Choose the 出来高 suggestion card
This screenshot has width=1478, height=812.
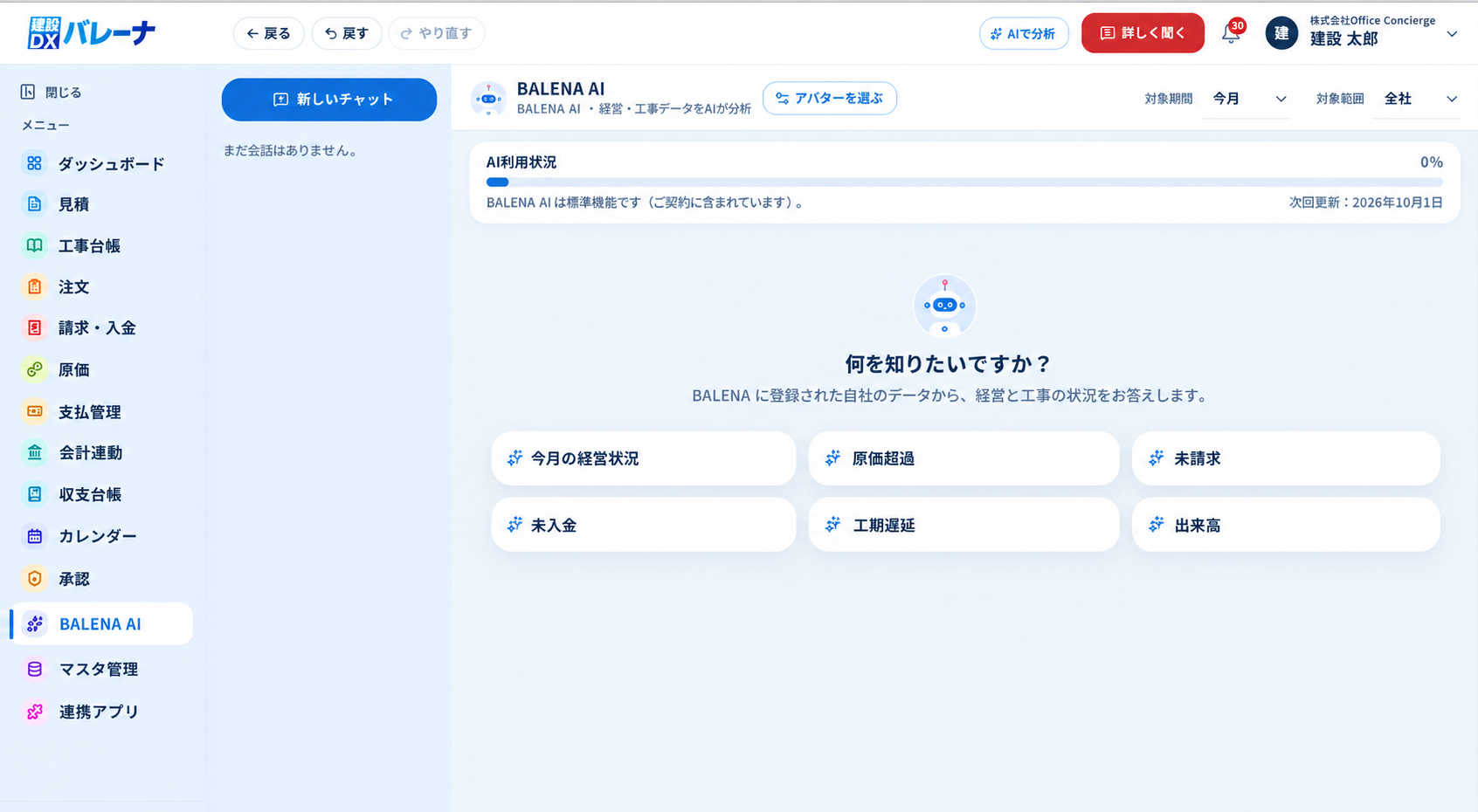(1286, 525)
